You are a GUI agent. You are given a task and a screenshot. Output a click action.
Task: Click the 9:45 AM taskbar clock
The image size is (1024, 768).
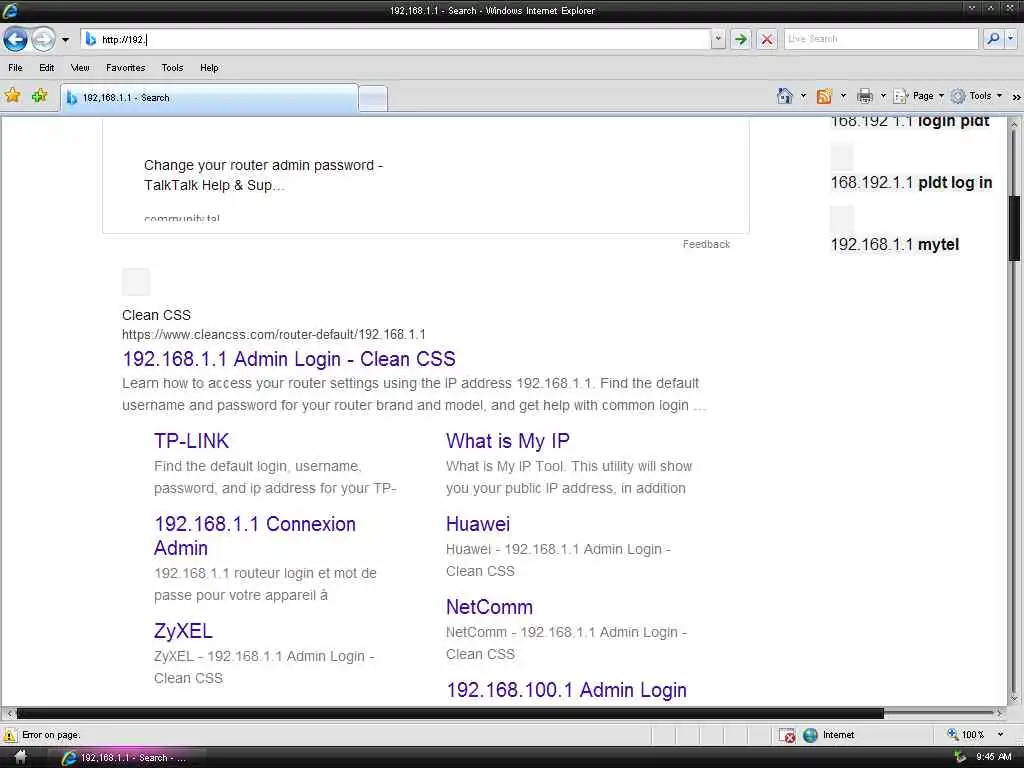[994, 757]
